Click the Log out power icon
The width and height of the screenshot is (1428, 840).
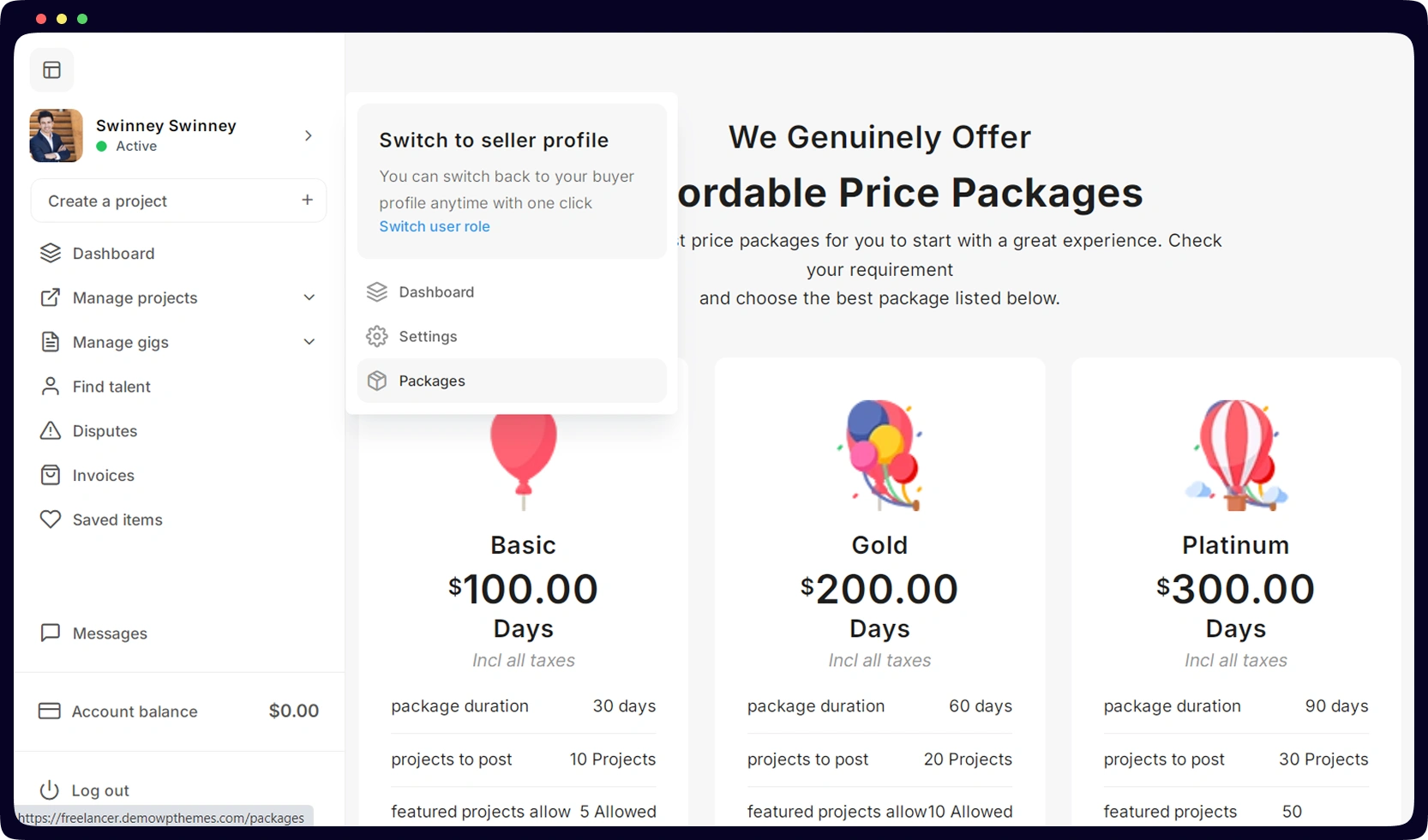coord(50,790)
